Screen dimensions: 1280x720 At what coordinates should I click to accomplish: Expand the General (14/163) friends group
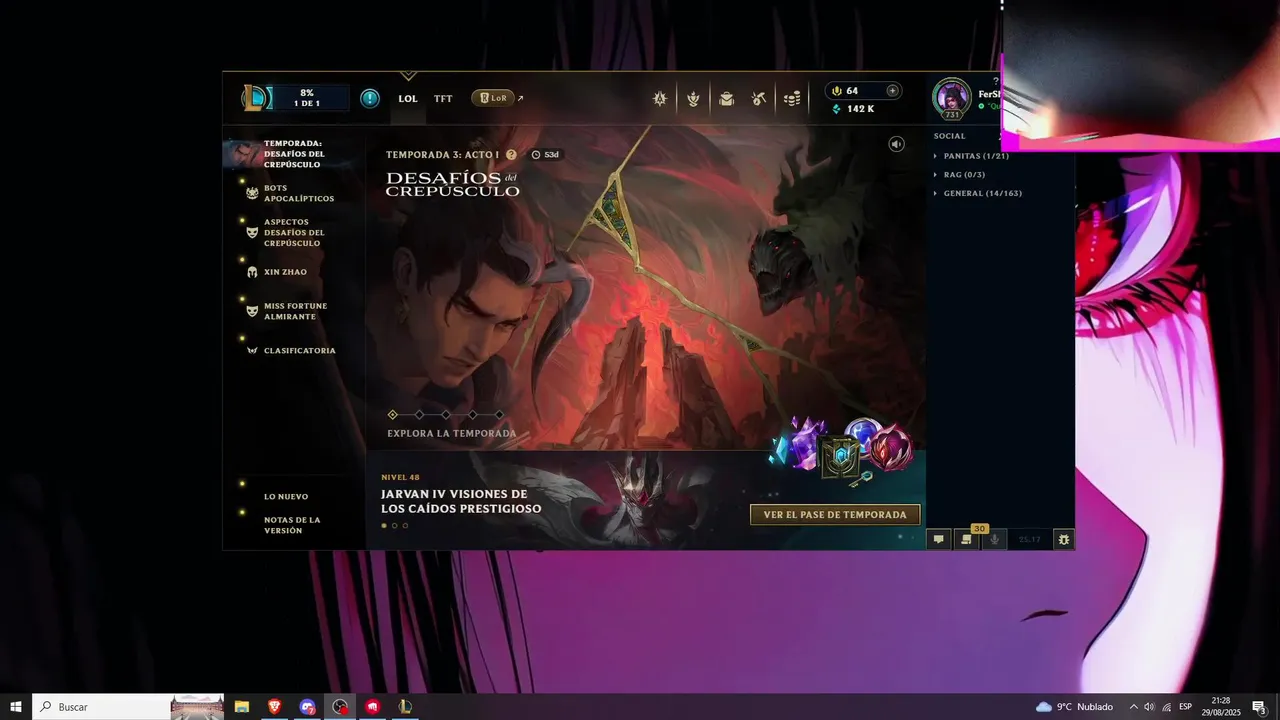point(982,193)
